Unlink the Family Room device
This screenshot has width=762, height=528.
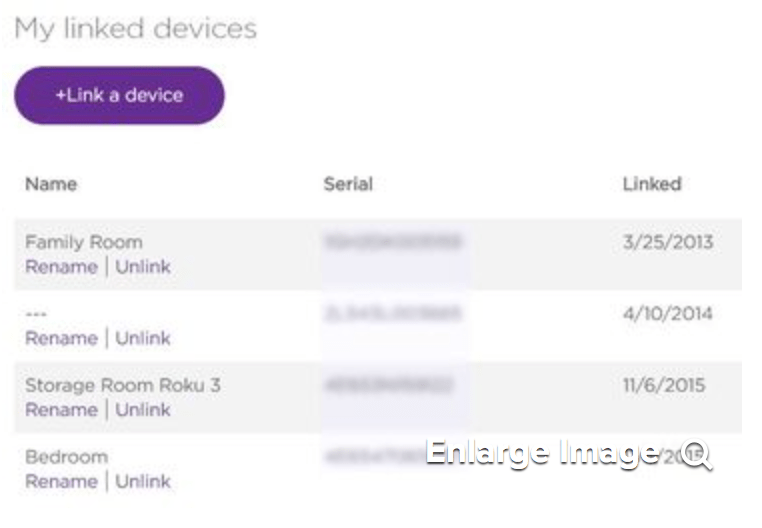coord(143,267)
